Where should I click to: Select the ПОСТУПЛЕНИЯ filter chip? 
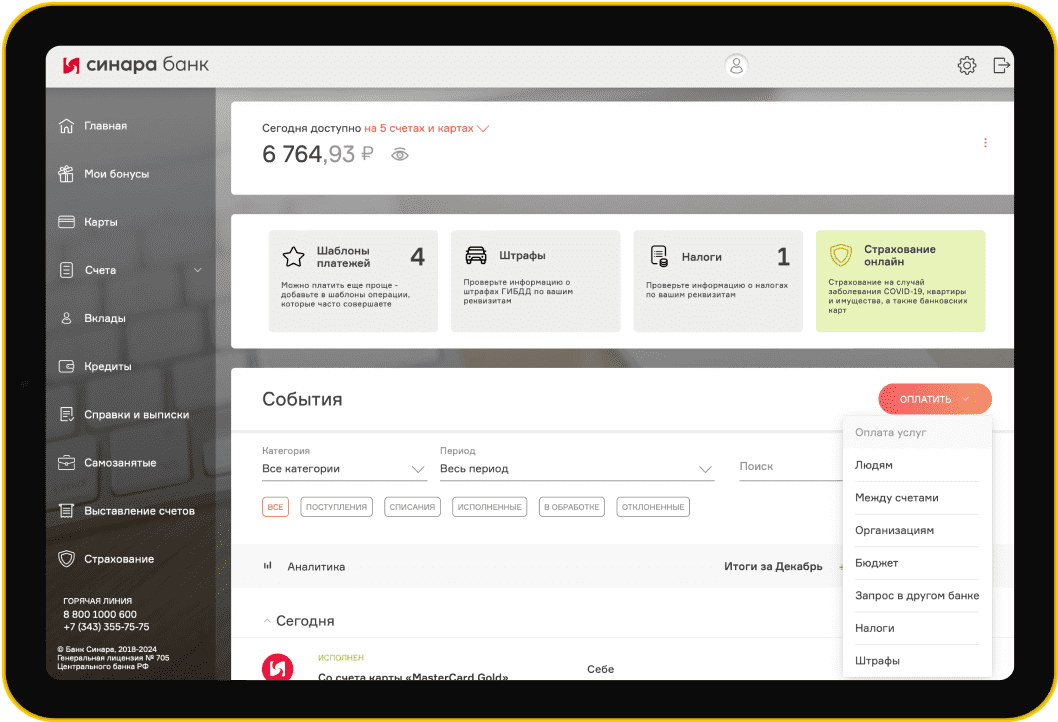coord(337,507)
